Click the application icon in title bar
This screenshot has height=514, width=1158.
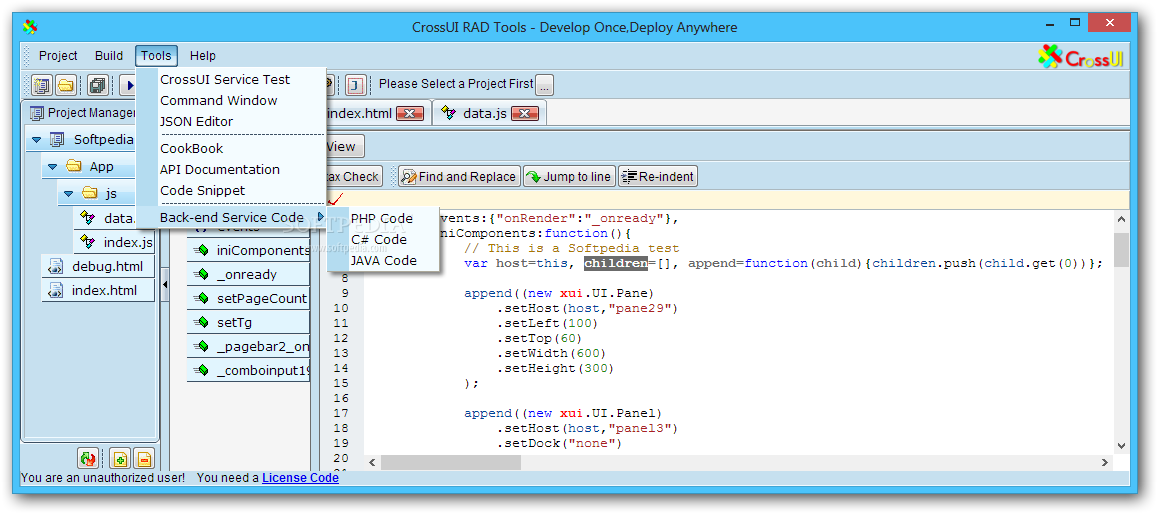click(30, 27)
